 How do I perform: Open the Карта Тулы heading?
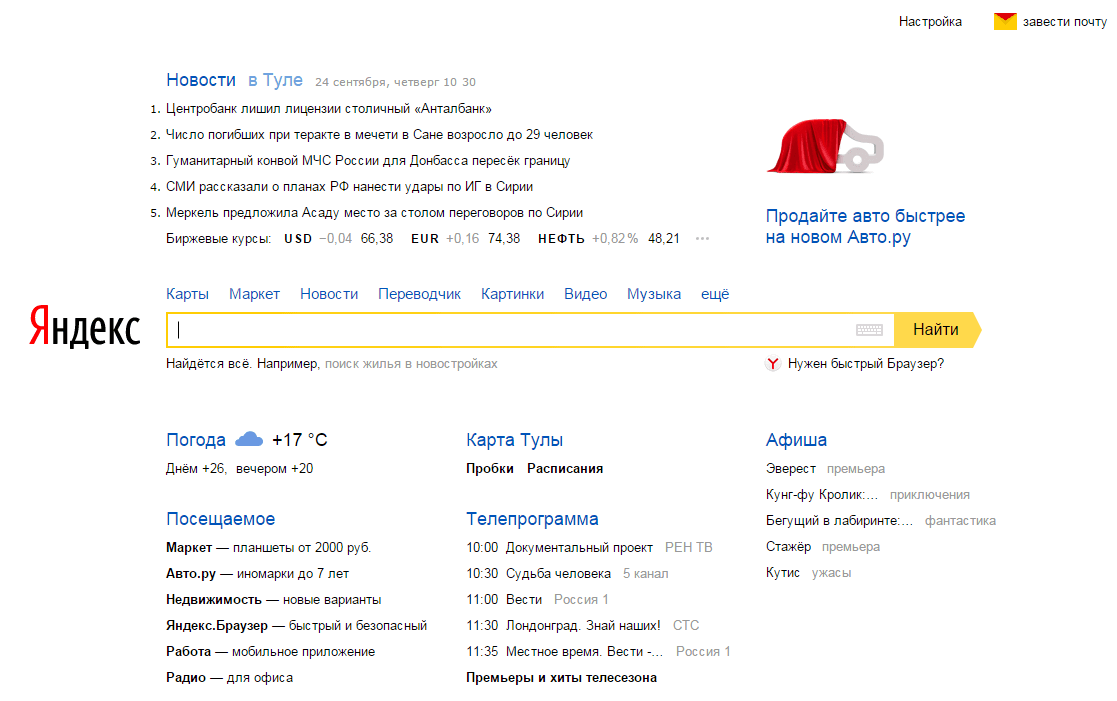coord(514,440)
